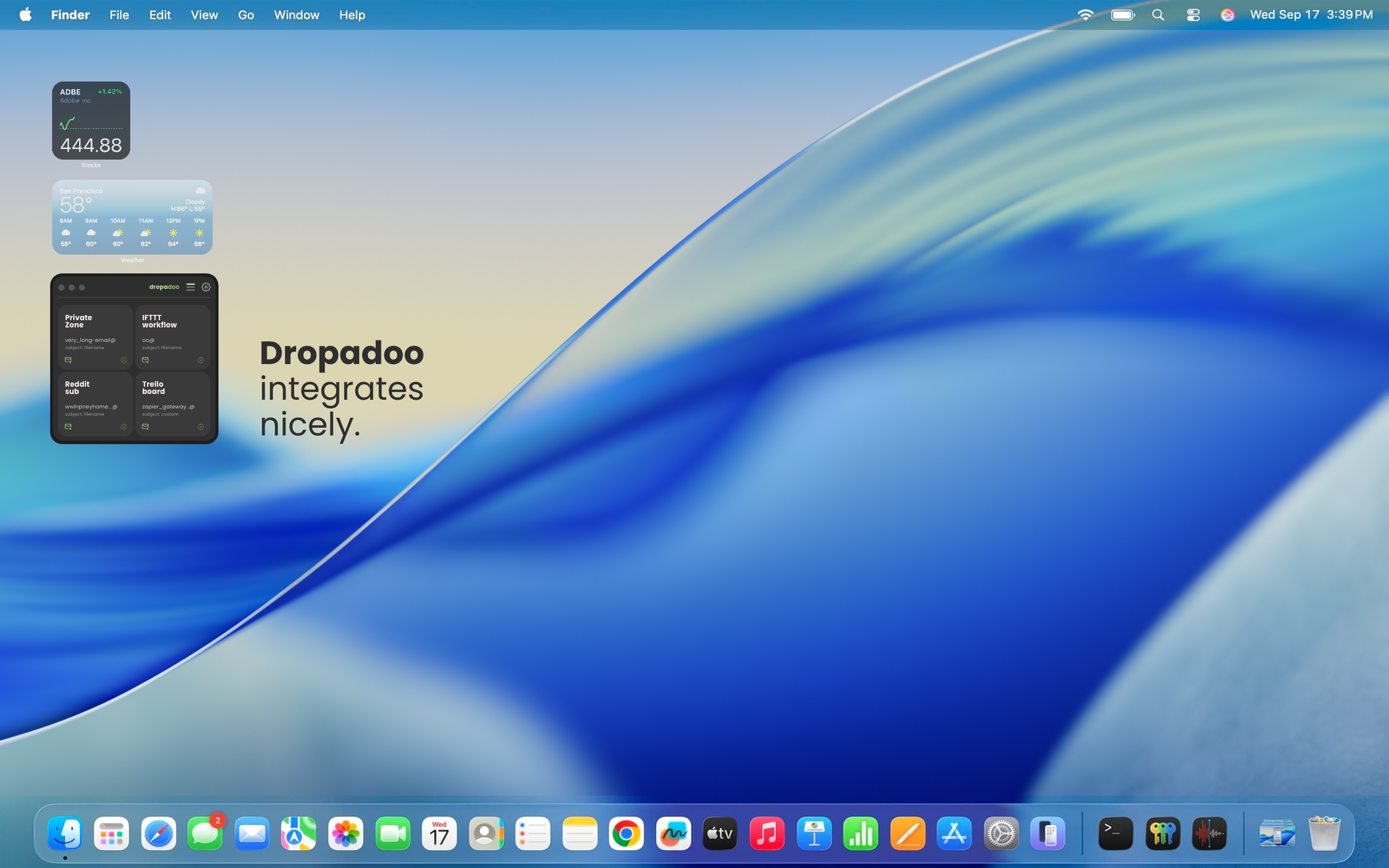
Task: Click the send email icon on Reddit sub card
Action: tap(68, 427)
